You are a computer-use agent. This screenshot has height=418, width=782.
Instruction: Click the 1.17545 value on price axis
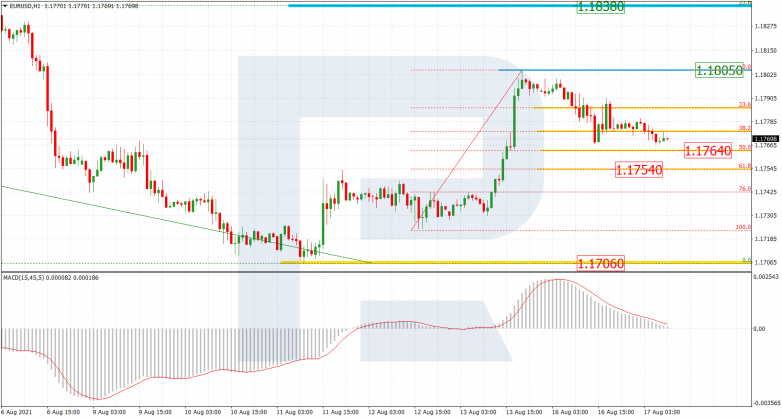coord(766,169)
